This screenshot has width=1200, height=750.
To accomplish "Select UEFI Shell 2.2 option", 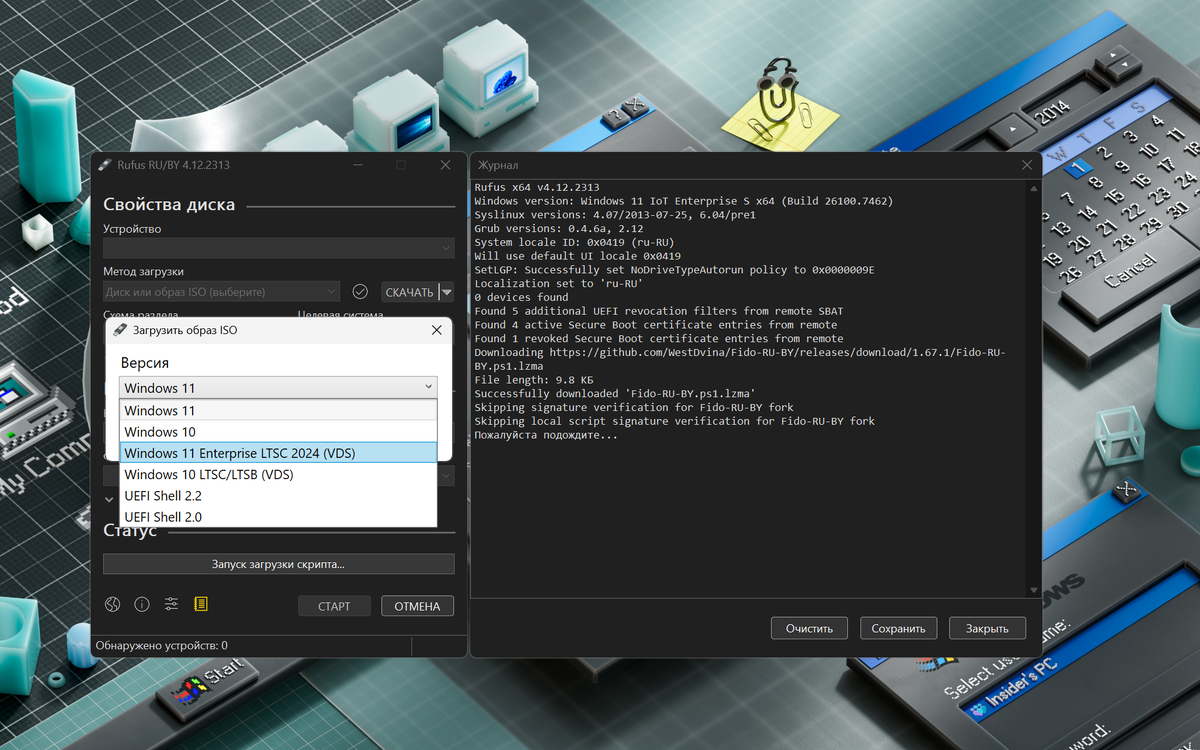I will point(278,495).
